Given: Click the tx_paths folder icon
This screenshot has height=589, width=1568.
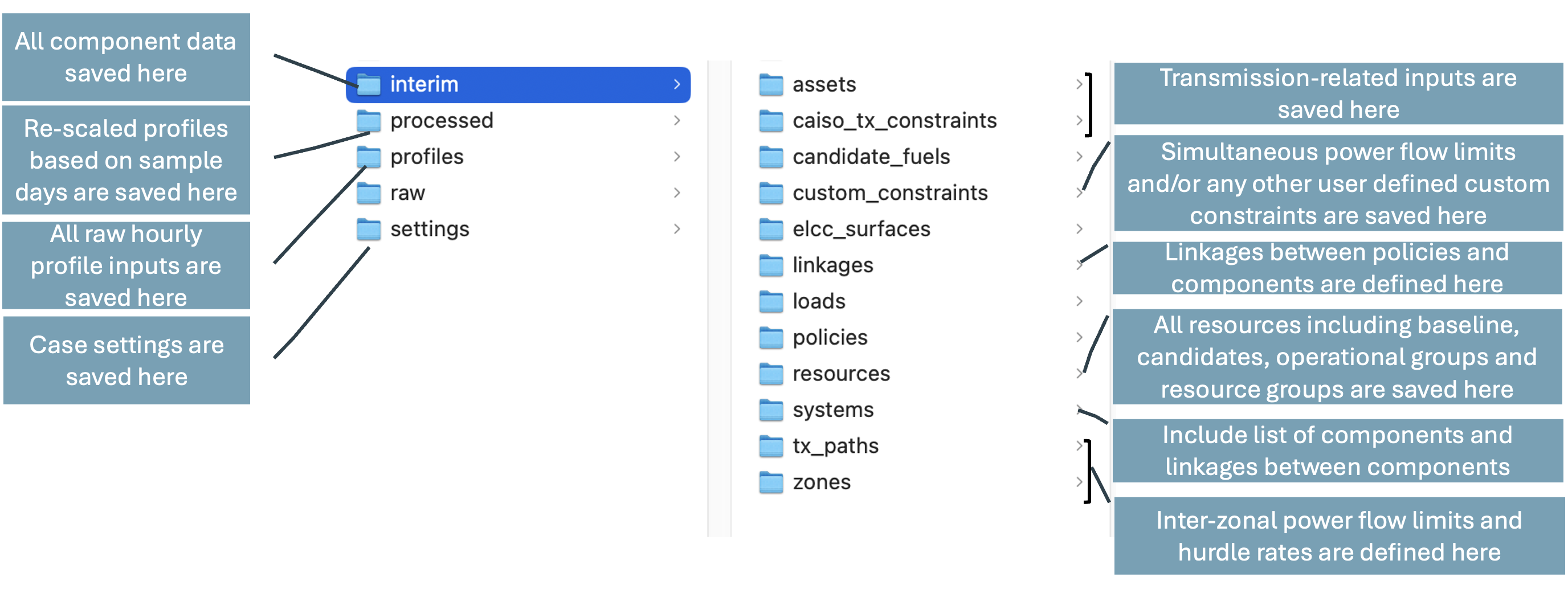Looking at the screenshot, I should pos(772,445).
